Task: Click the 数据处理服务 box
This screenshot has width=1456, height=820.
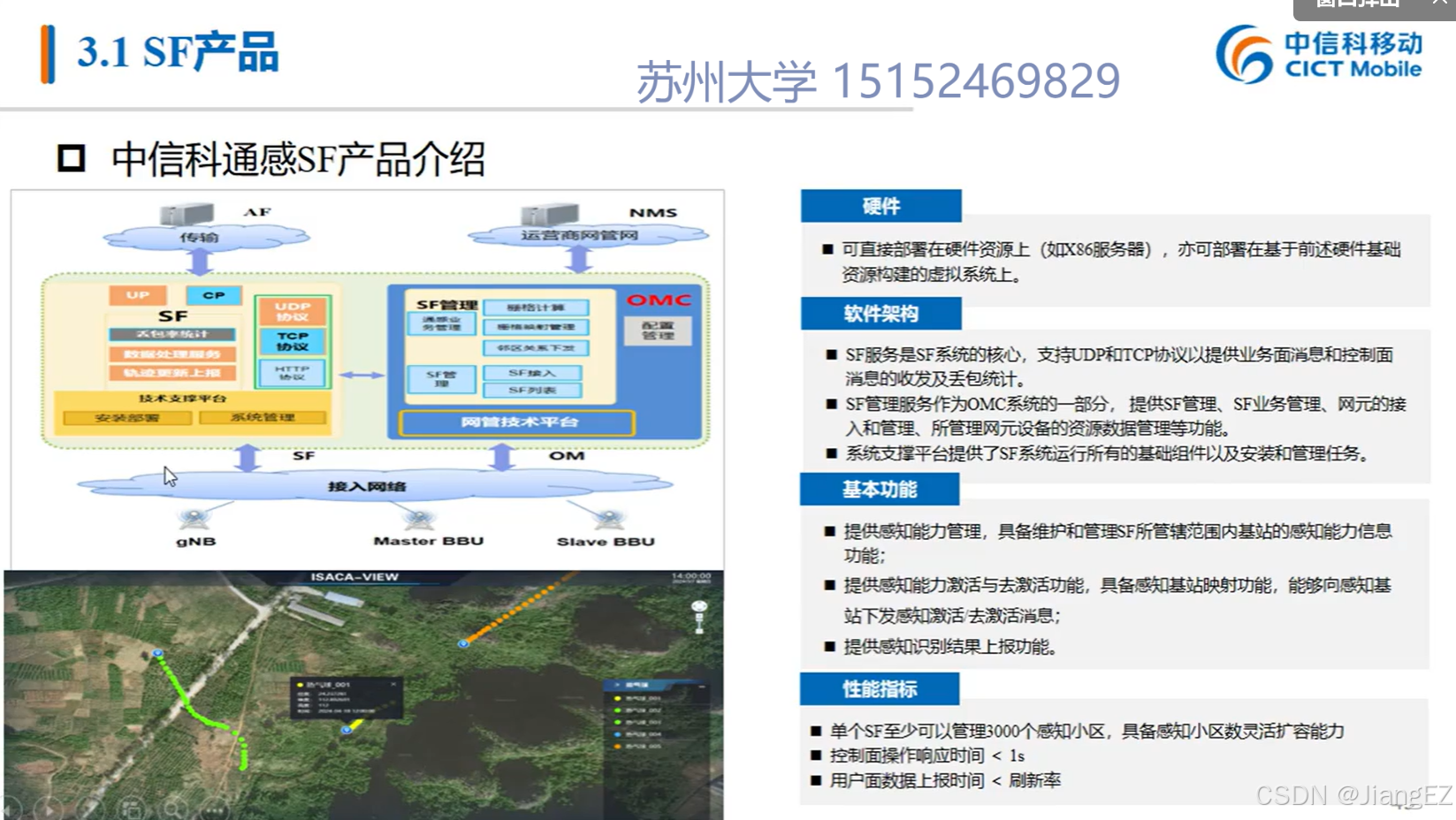Action: 172,353
